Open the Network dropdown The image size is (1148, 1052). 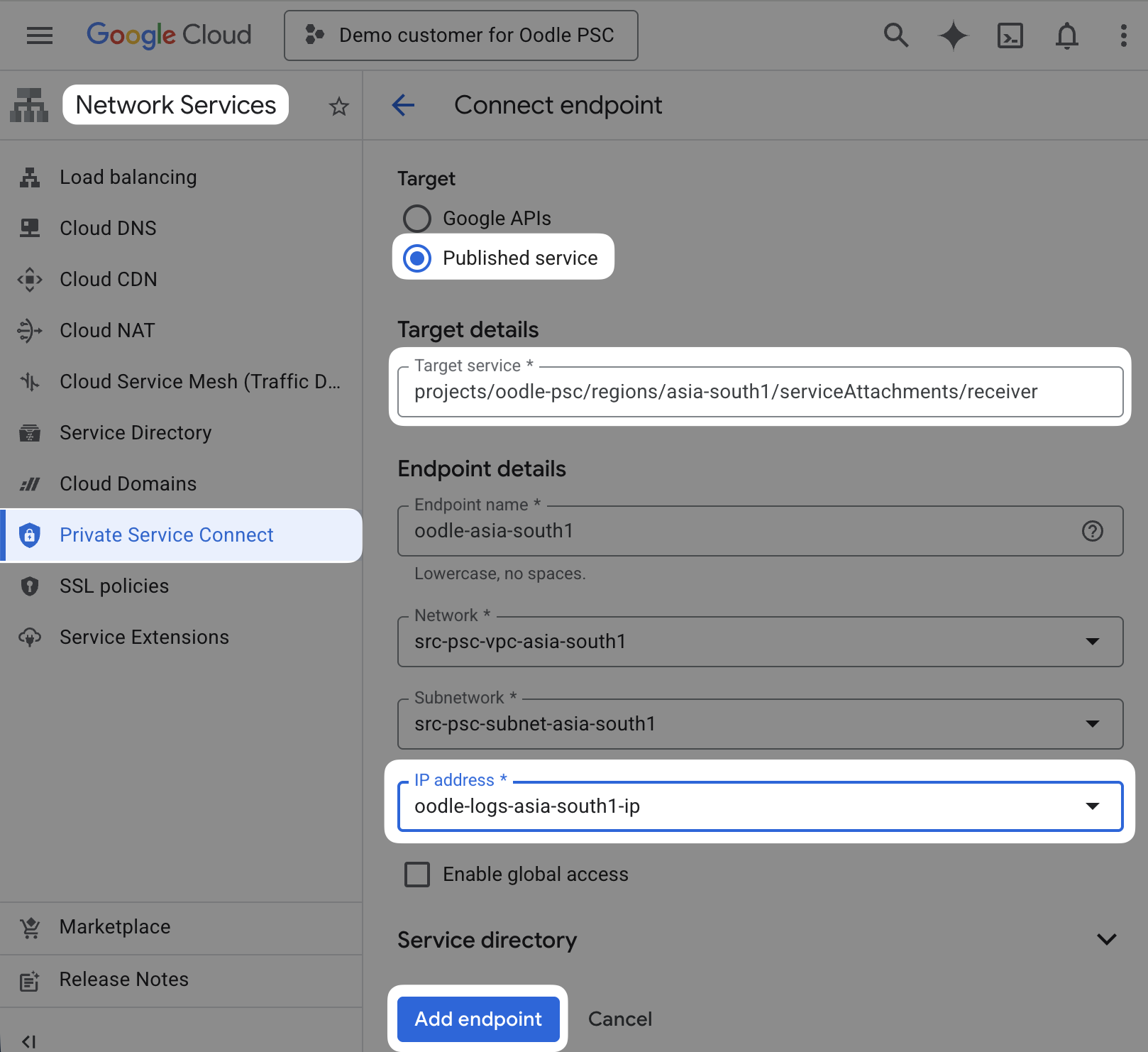coord(1092,642)
